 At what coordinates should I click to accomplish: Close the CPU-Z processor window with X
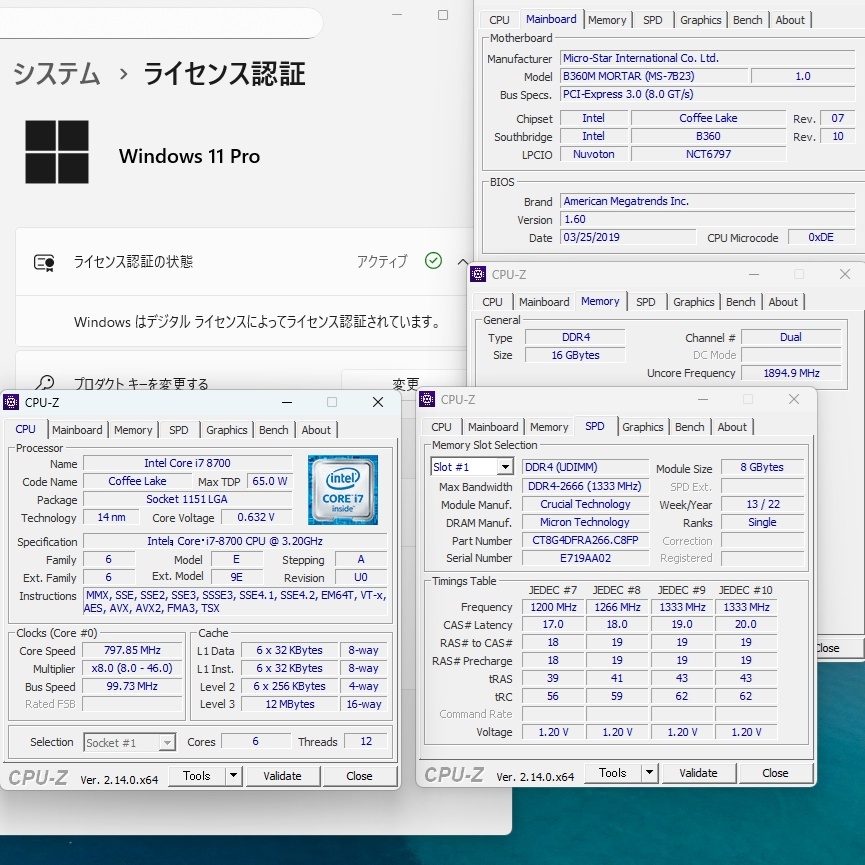pyautogui.click(x=378, y=402)
